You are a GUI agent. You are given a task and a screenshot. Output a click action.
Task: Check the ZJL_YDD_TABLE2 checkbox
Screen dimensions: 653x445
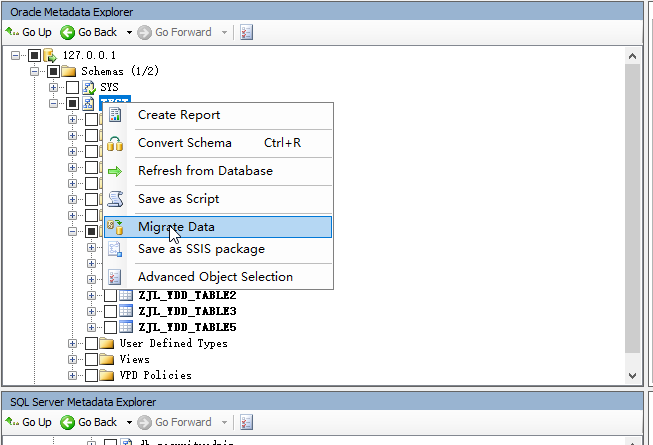pyautogui.click(x=110, y=295)
